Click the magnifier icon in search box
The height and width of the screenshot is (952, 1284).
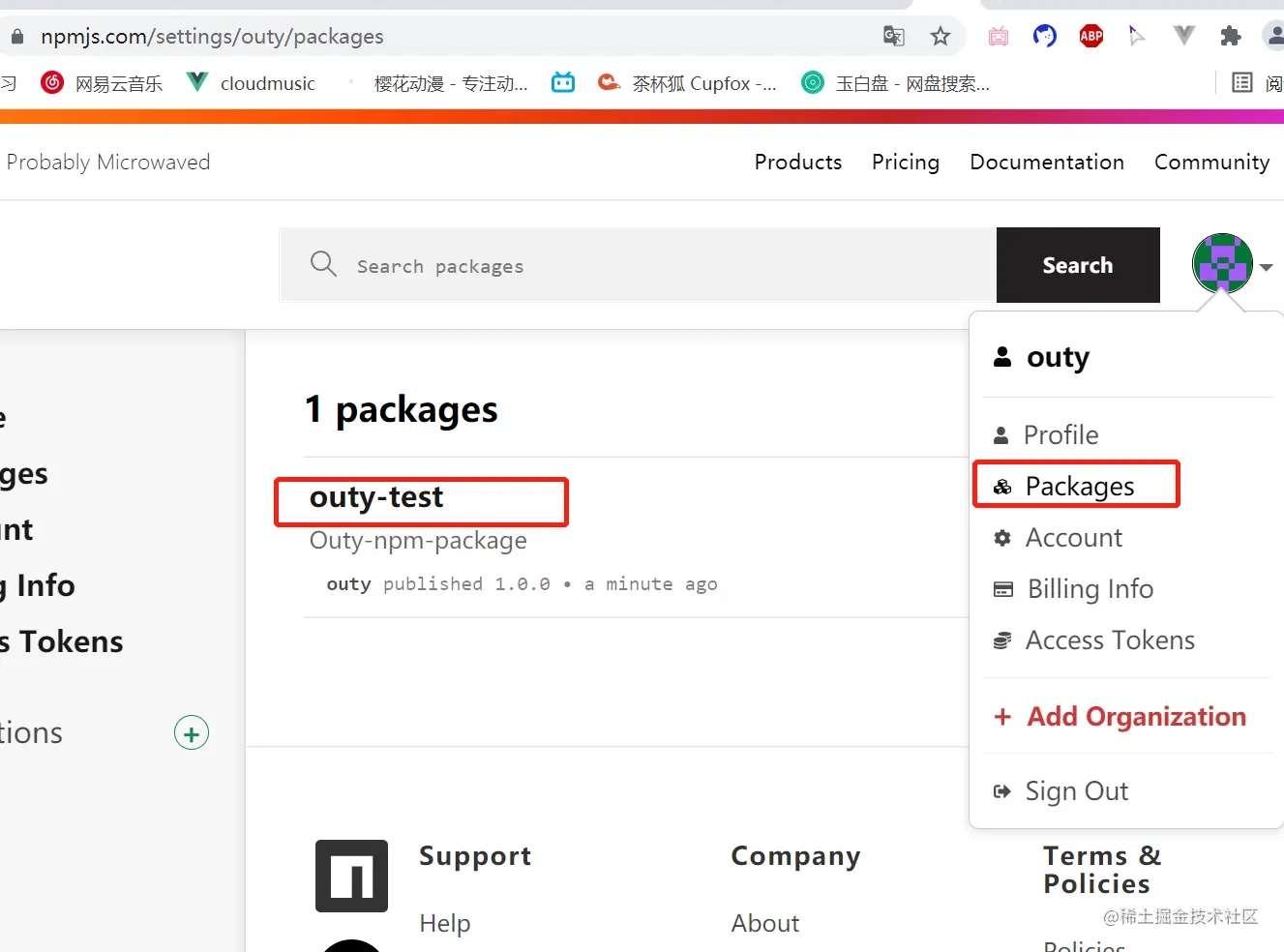[x=323, y=264]
